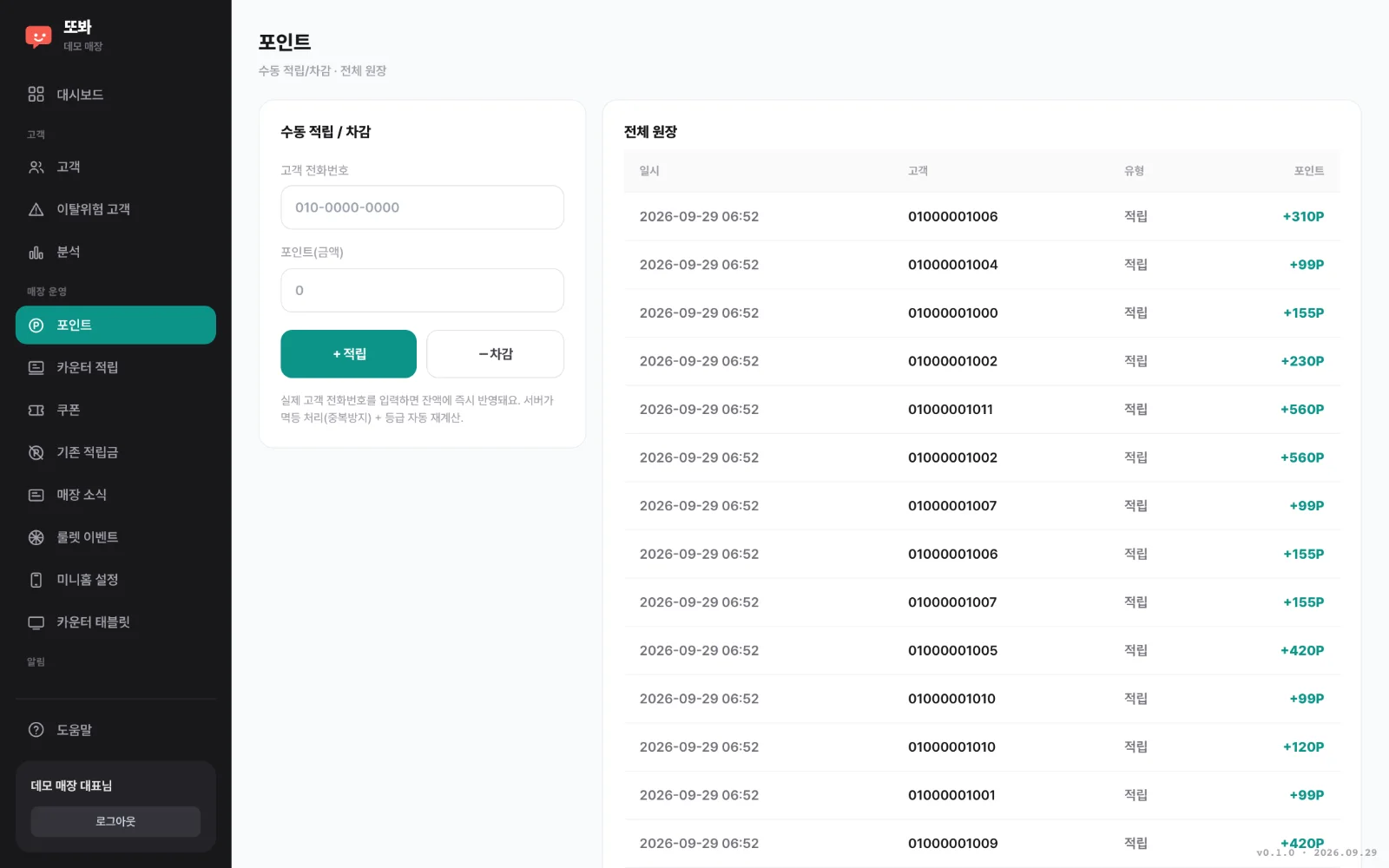Image resolution: width=1389 pixels, height=868 pixels.
Task: Open the 대시보드 menu item
Action: (x=115, y=95)
